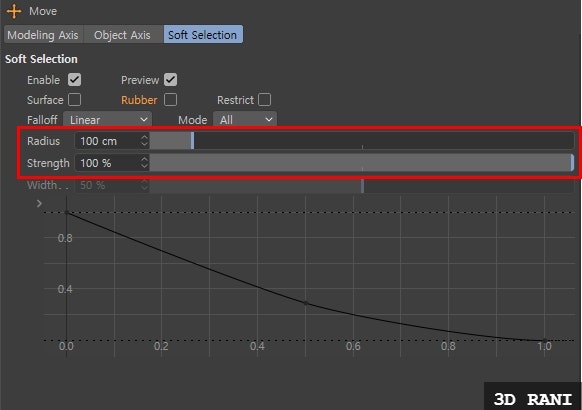
Task: Switch to the Object Axis tab
Action: [122, 35]
